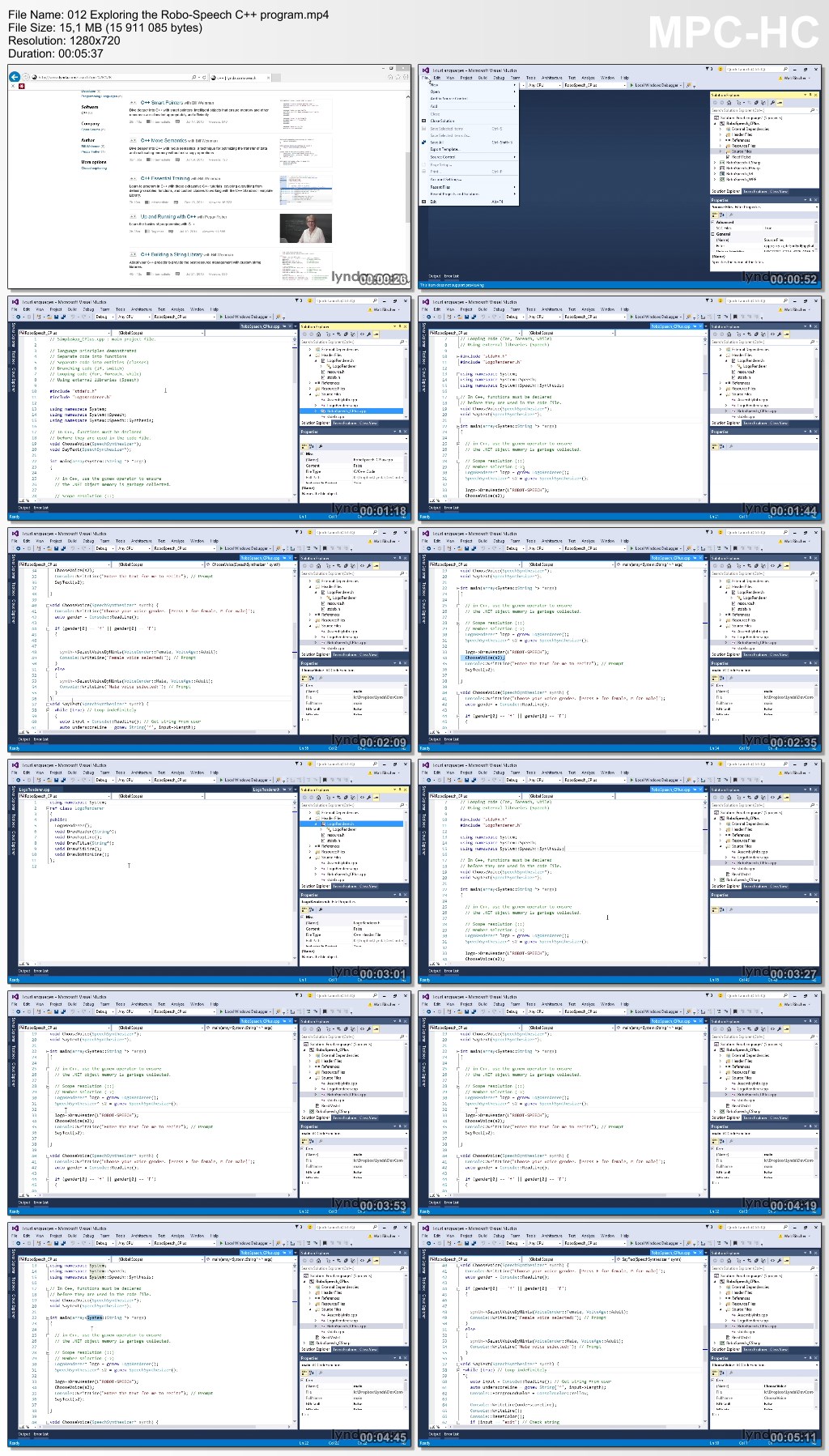
Task: Click the instructor photo in the 00:00:26 frame
Action: (x=306, y=228)
